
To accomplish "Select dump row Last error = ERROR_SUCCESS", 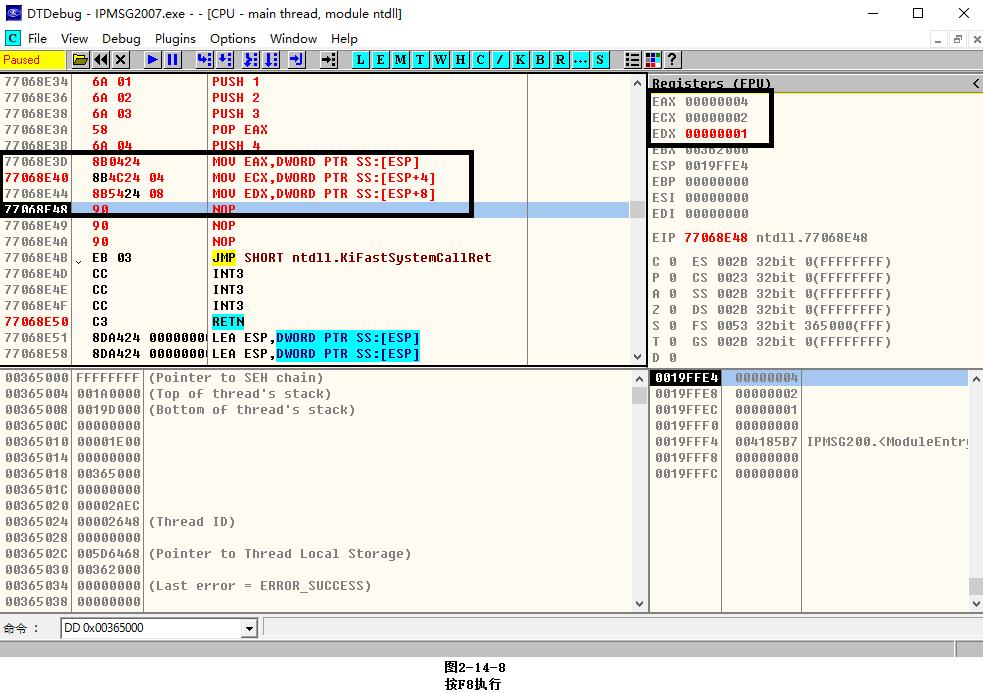I will click(x=315, y=586).
